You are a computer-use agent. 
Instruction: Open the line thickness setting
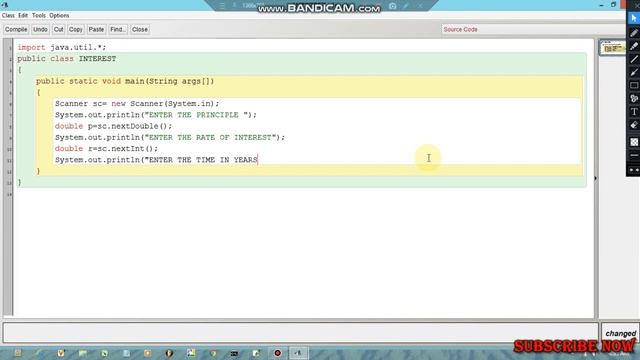[634, 156]
